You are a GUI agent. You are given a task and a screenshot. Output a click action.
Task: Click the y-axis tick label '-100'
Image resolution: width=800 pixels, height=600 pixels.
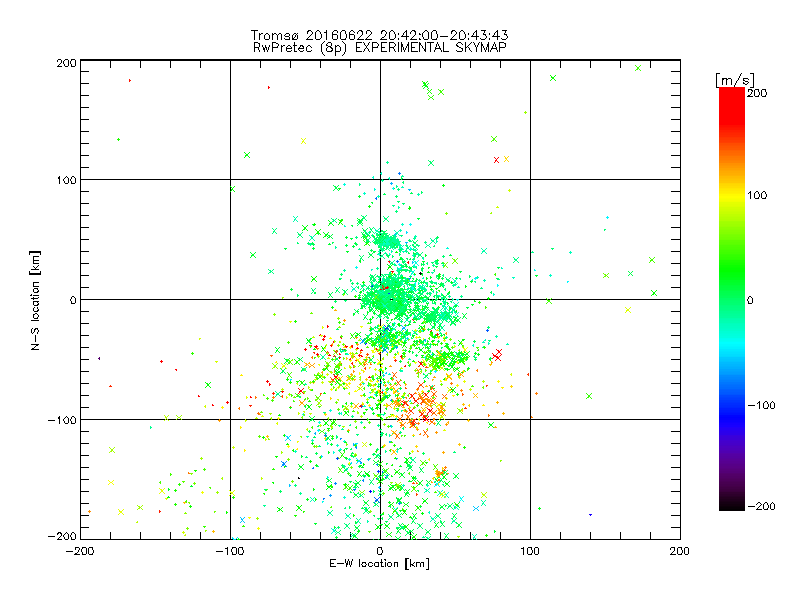click(x=62, y=420)
